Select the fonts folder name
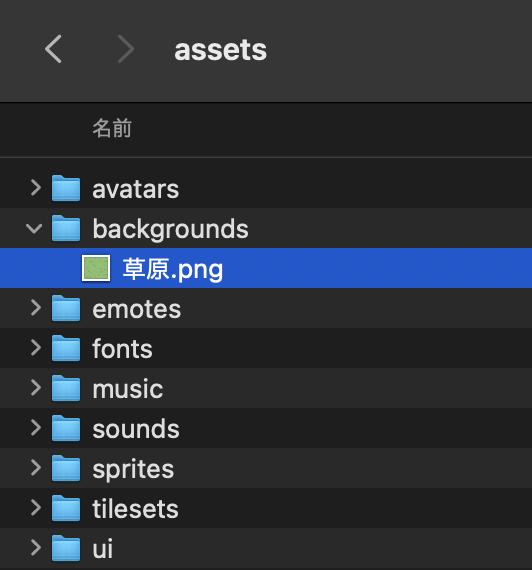 point(122,349)
